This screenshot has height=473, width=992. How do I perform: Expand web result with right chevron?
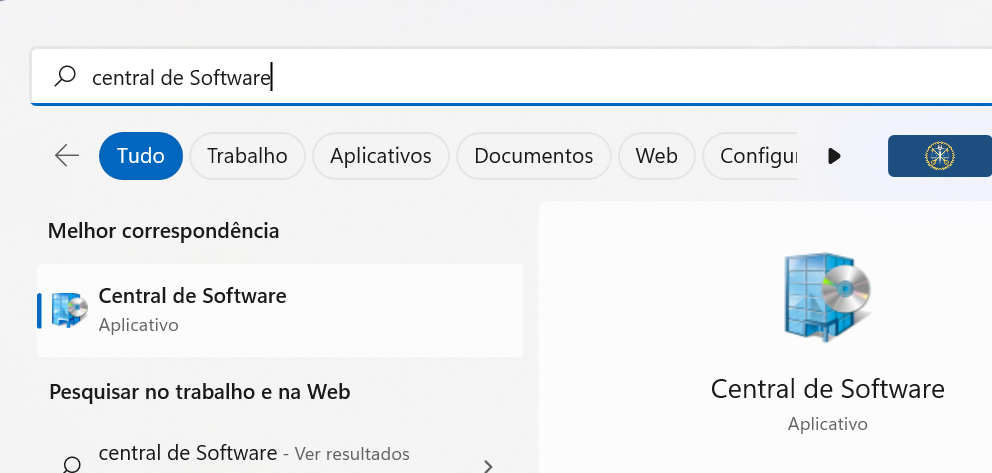pyautogui.click(x=488, y=467)
